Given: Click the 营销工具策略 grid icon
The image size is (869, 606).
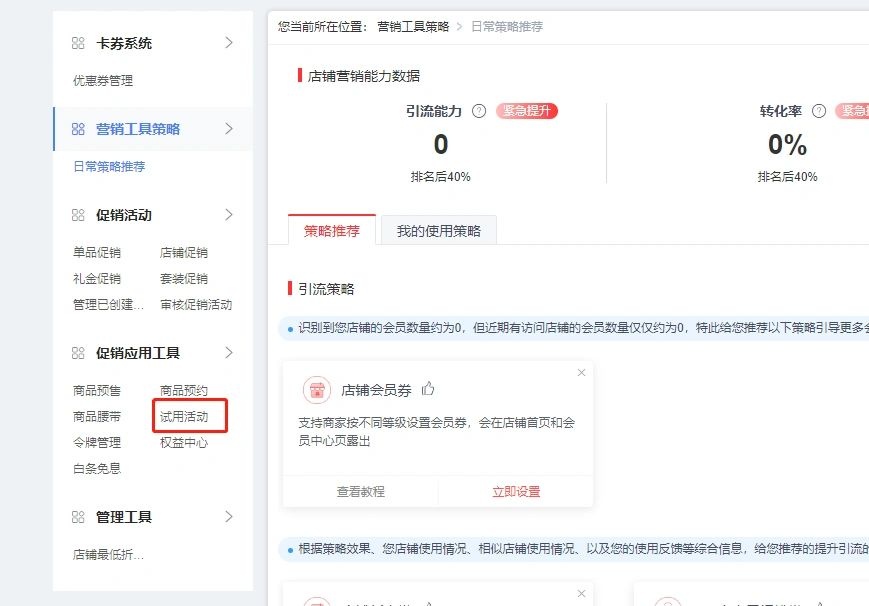Looking at the screenshot, I should (78, 129).
